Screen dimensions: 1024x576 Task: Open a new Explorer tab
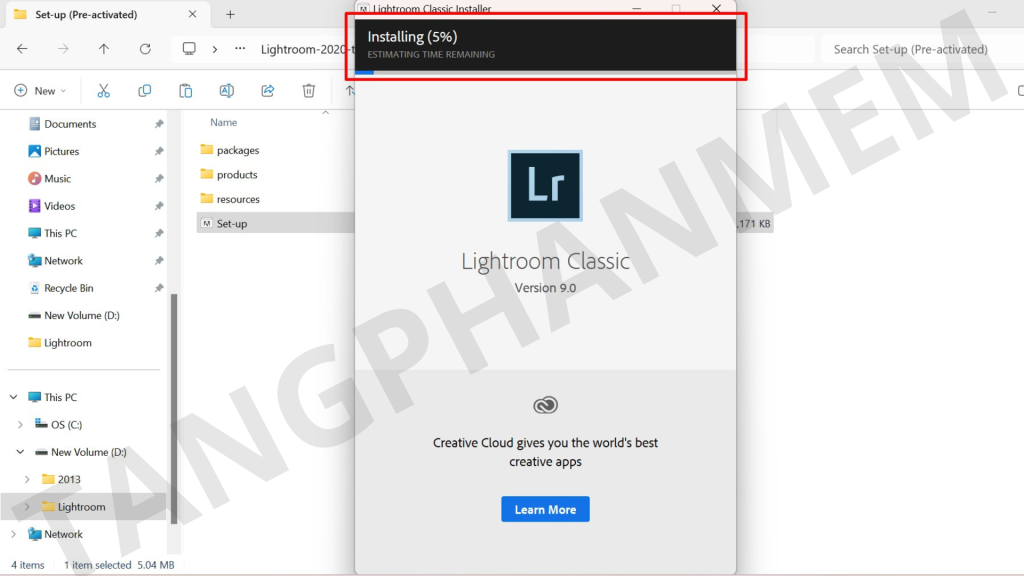(x=230, y=14)
